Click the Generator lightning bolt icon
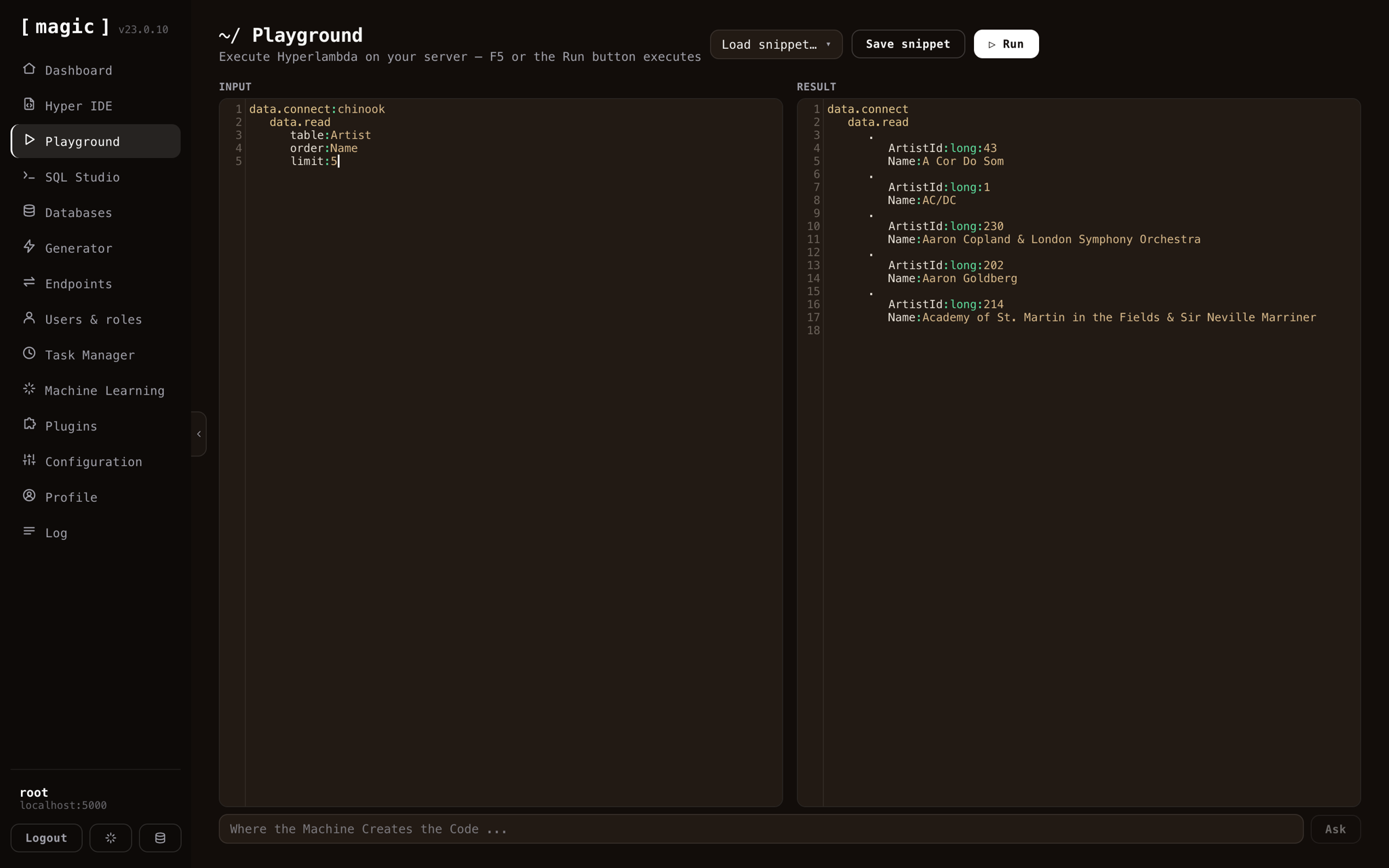Viewport: 1389px width, 868px height. pyautogui.click(x=29, y=247)
